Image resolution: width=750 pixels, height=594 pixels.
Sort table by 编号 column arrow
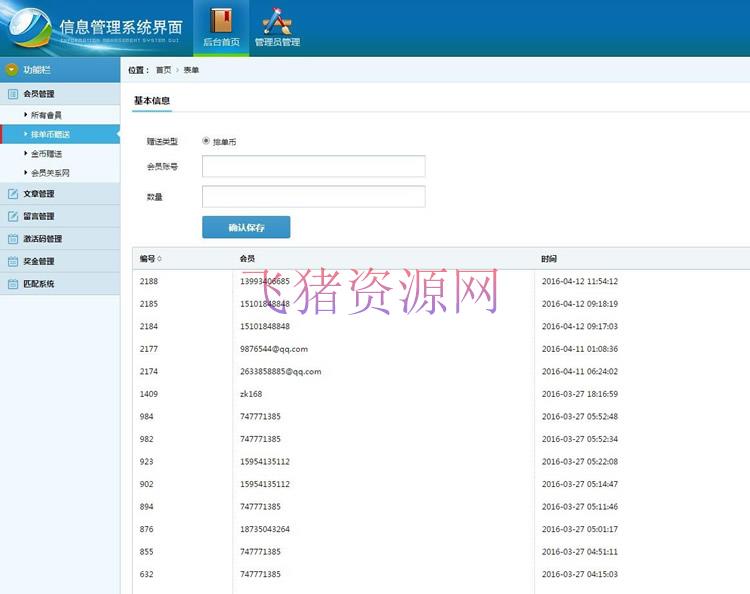(159, 259)
